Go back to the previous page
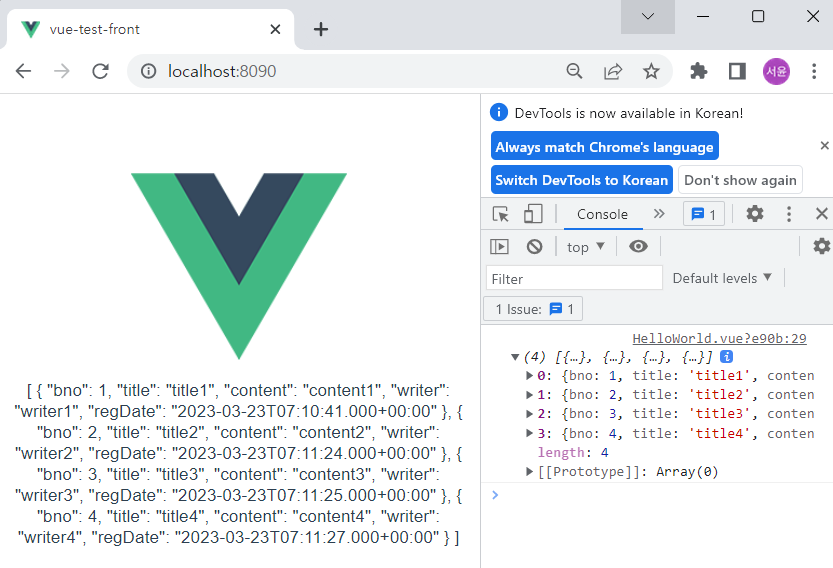 [x=23, y=71]
